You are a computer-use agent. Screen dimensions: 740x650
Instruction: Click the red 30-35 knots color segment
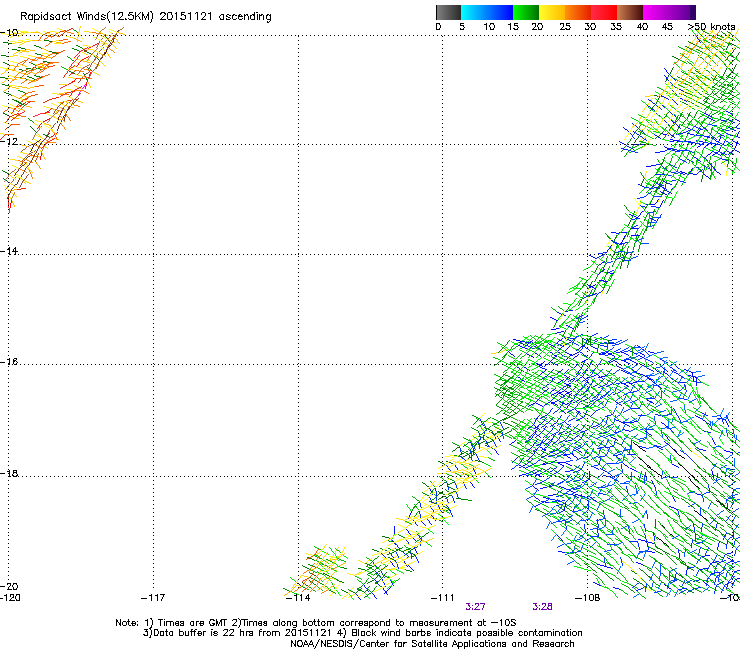click(604, 12)
